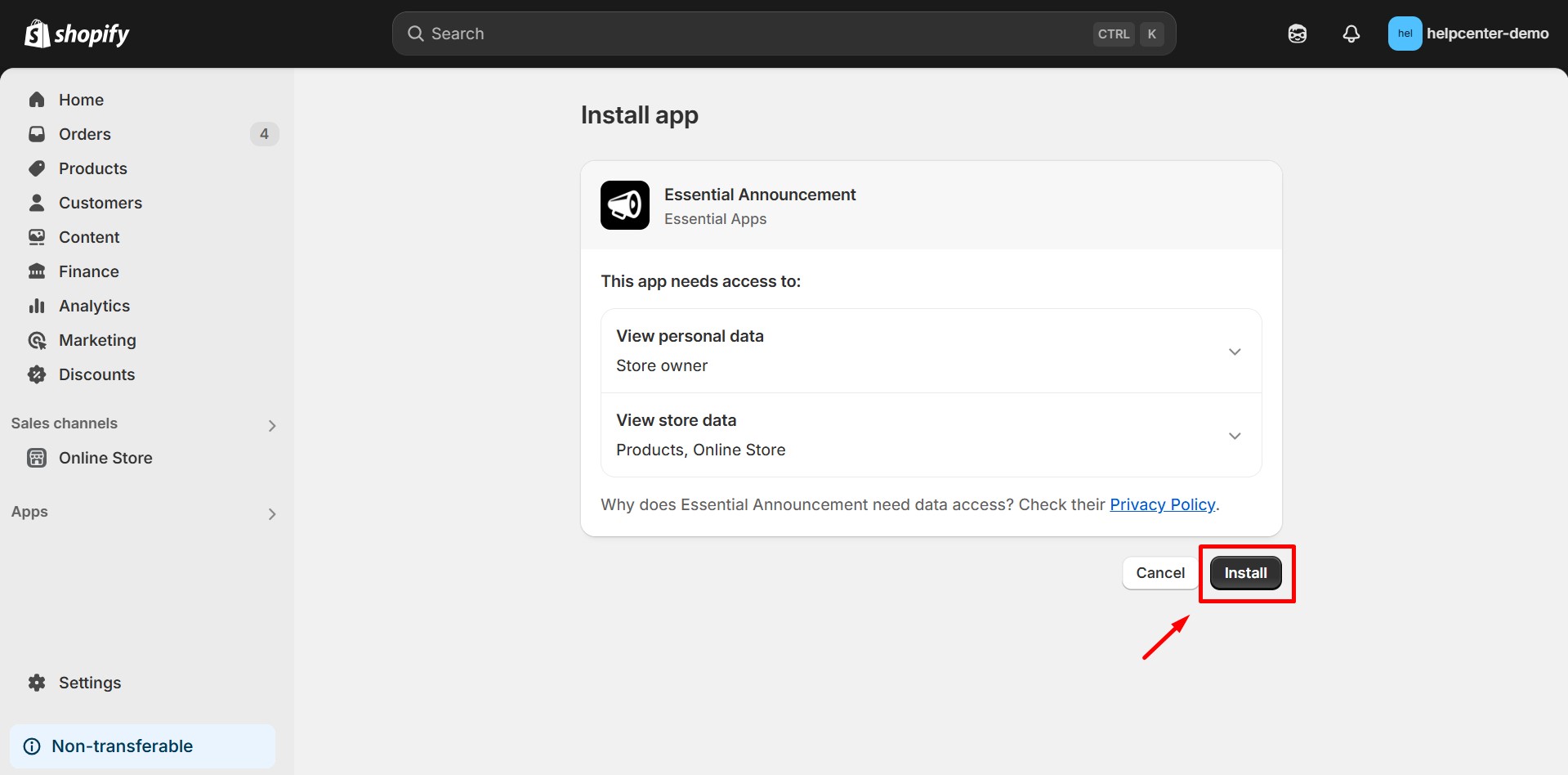Expand the Sales channels section
Viewport: 1568px width, 775px height.
pos(272,425)
